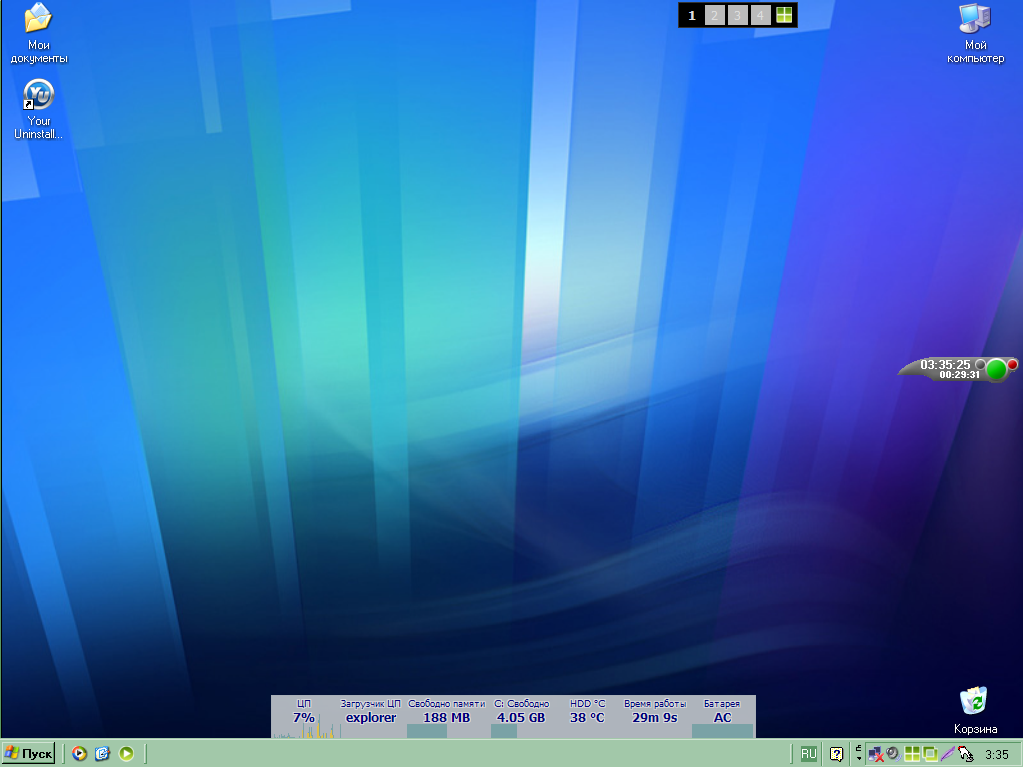This screenshot has height=767, width=1023.
Task: Open the RU language indicator
Action: (808, 754)
